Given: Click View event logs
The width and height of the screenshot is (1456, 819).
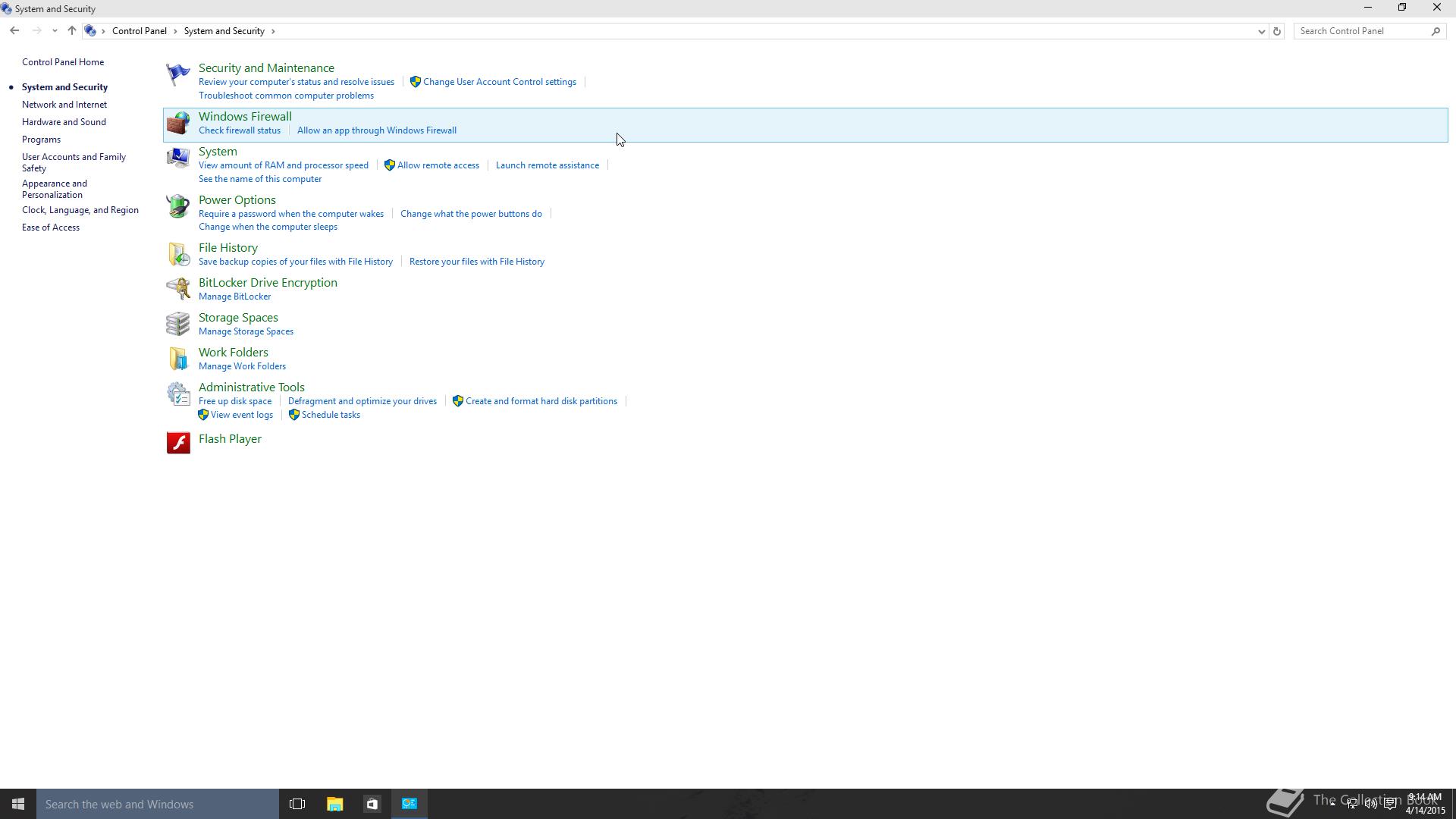Looking at the screenshot, I should click(x=242, y=415).
